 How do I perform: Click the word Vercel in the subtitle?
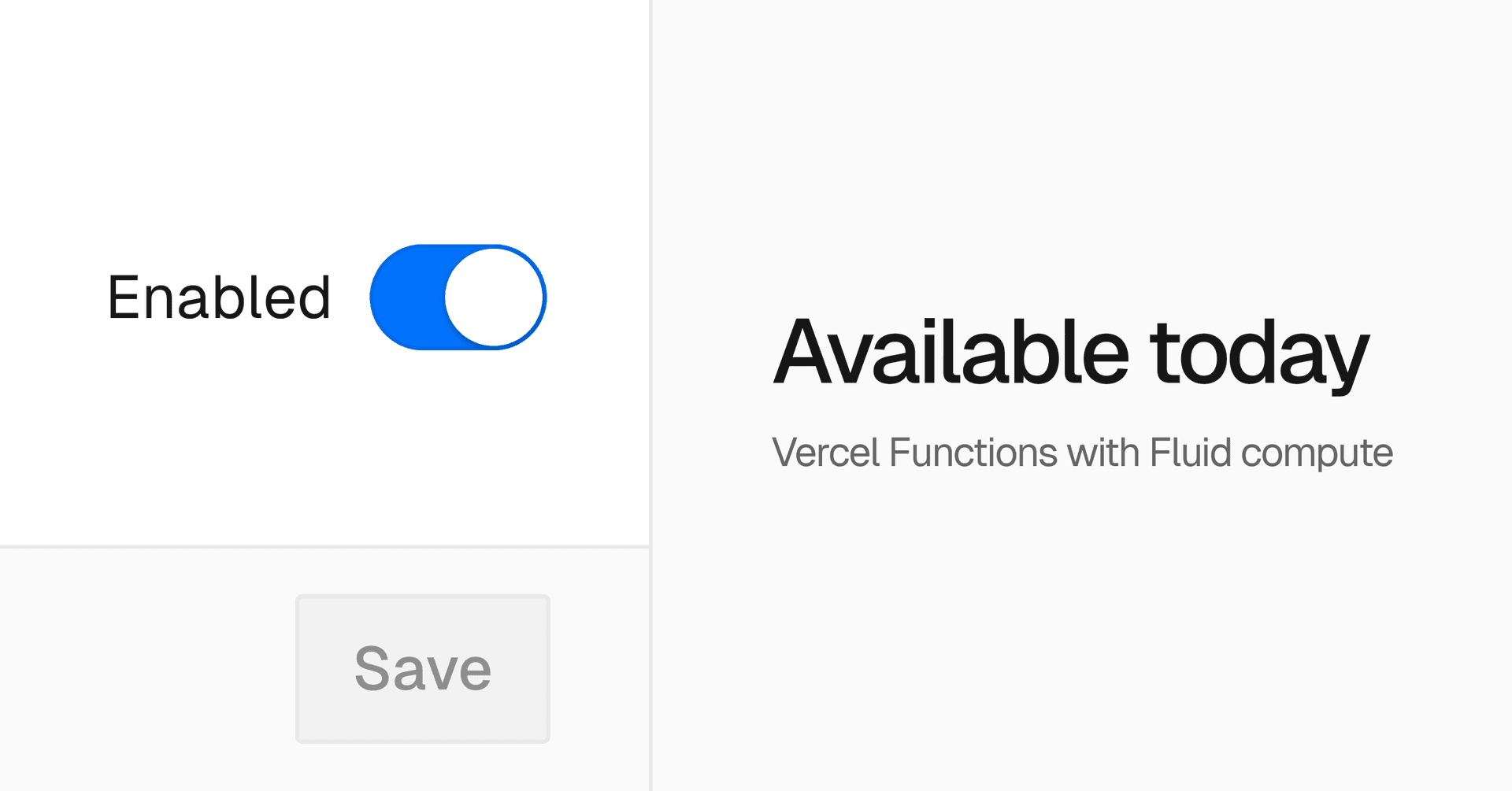click(825, 453)
